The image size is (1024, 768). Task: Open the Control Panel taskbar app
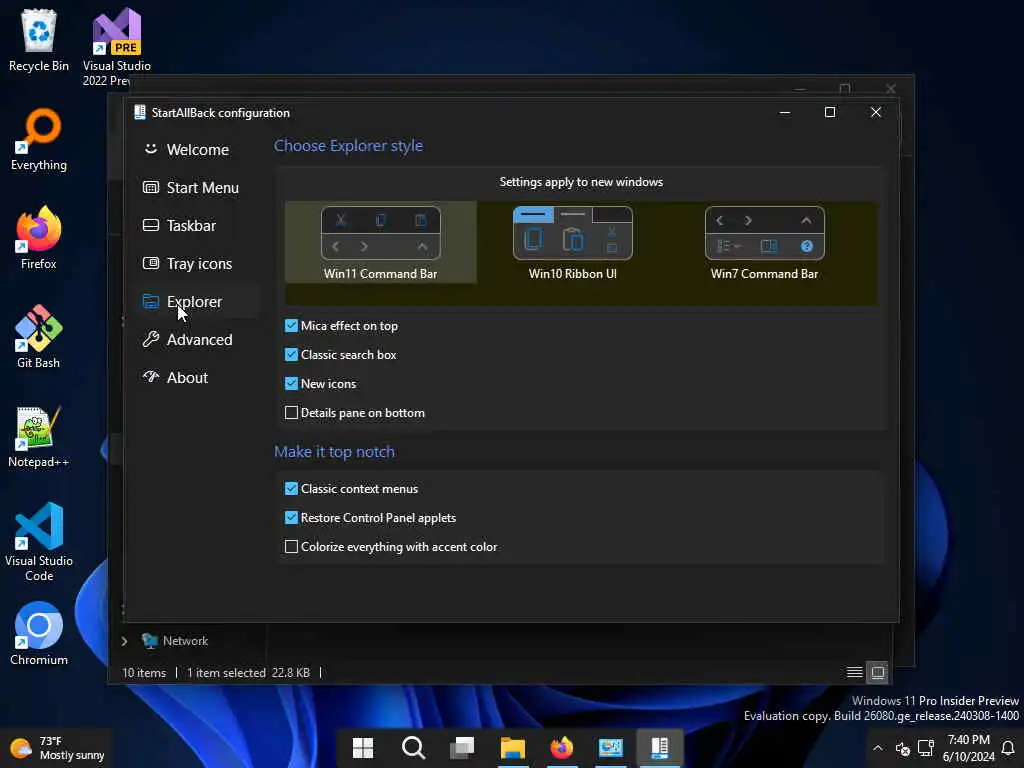click(611, 748)
